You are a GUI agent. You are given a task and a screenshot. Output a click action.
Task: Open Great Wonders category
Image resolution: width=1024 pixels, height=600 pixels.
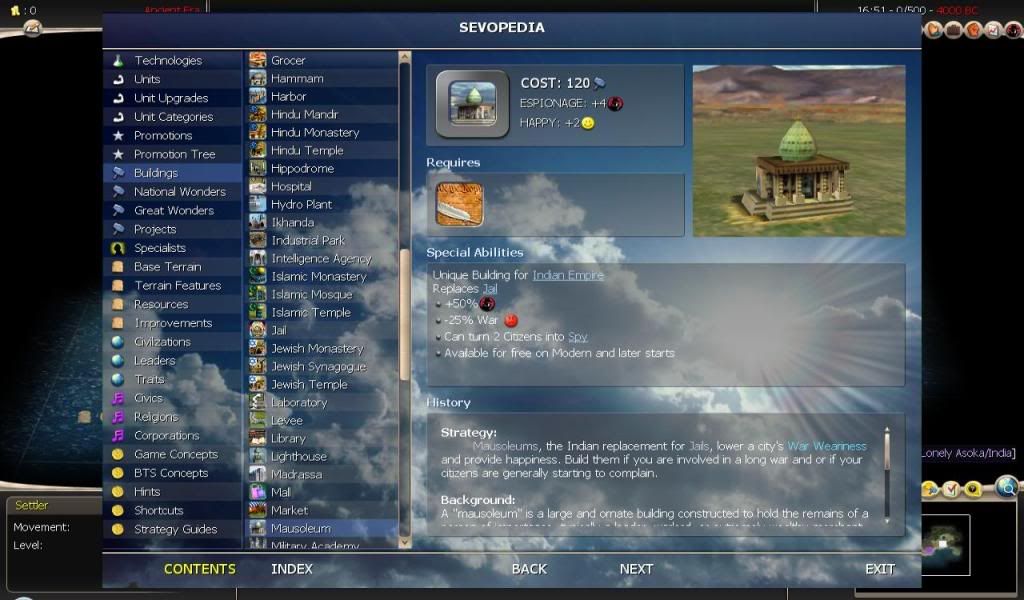pos(172,210)
